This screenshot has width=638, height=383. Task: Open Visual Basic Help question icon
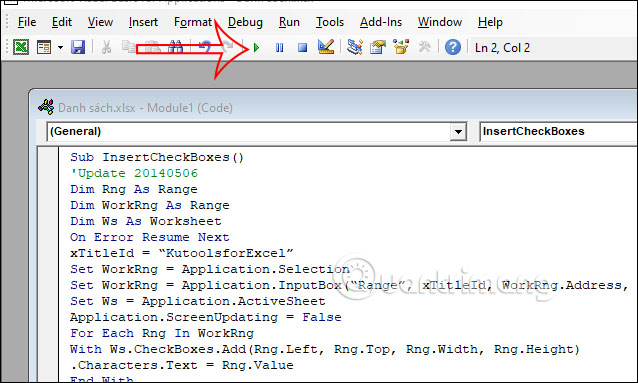point(453,47)
